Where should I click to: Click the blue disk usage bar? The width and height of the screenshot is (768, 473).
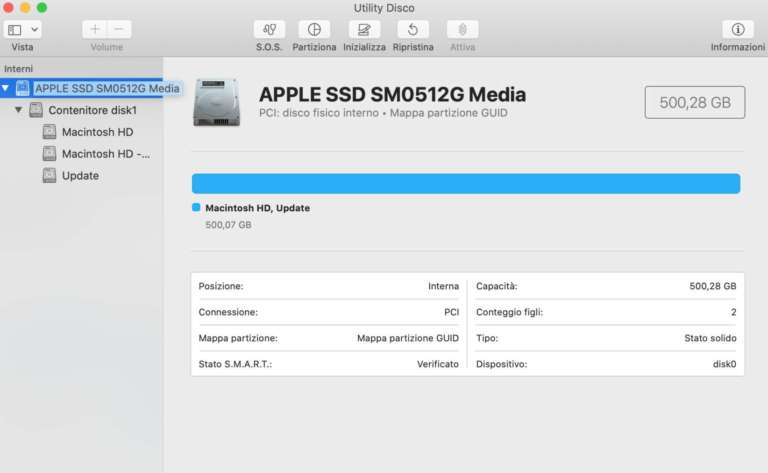466,184
